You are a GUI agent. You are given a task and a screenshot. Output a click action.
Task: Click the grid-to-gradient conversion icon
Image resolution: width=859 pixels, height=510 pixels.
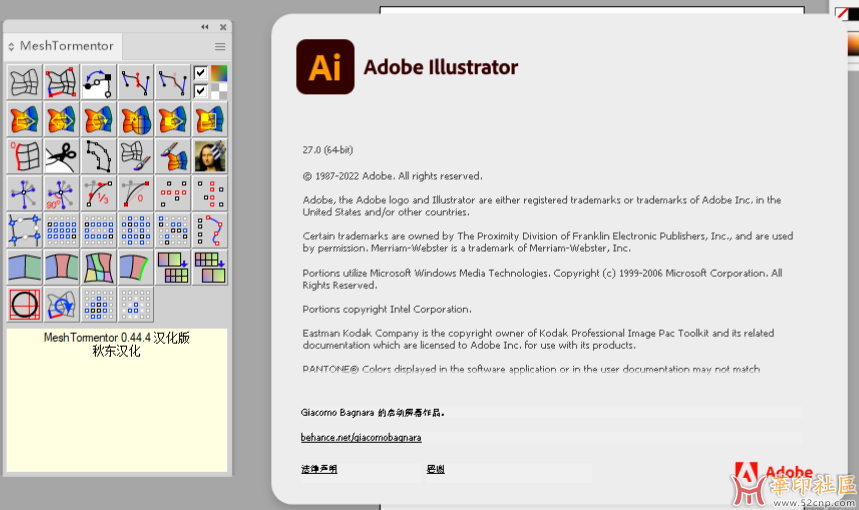(210, 267)
